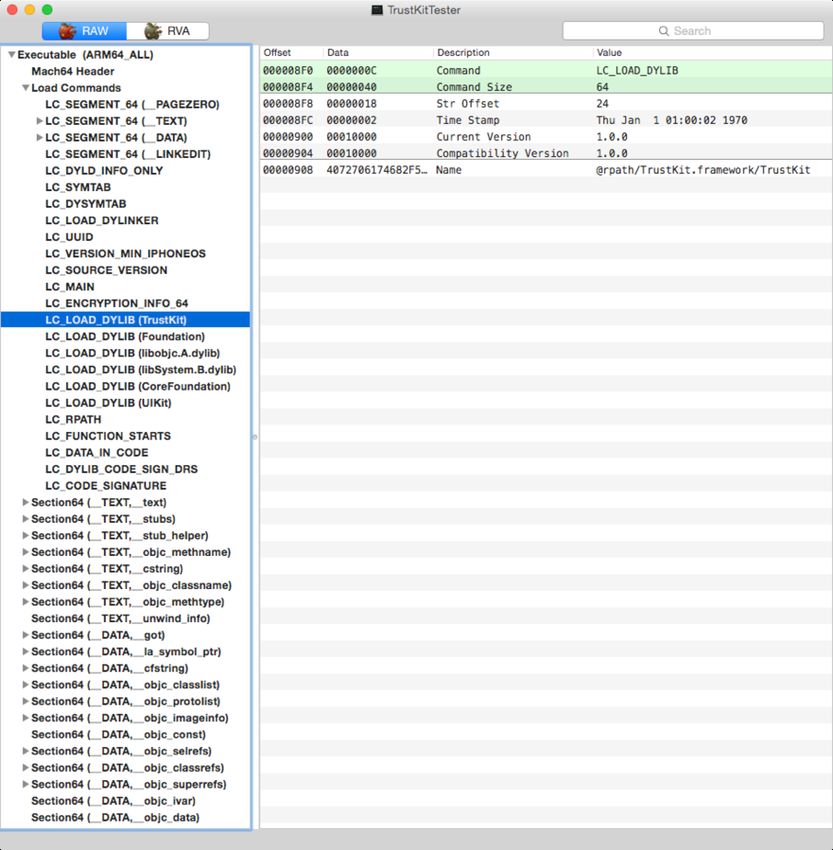Viewport: 833px width, 850px height.
Task: Expand Section64 (__TEXT,__stub_helper)
Action: 25,536
